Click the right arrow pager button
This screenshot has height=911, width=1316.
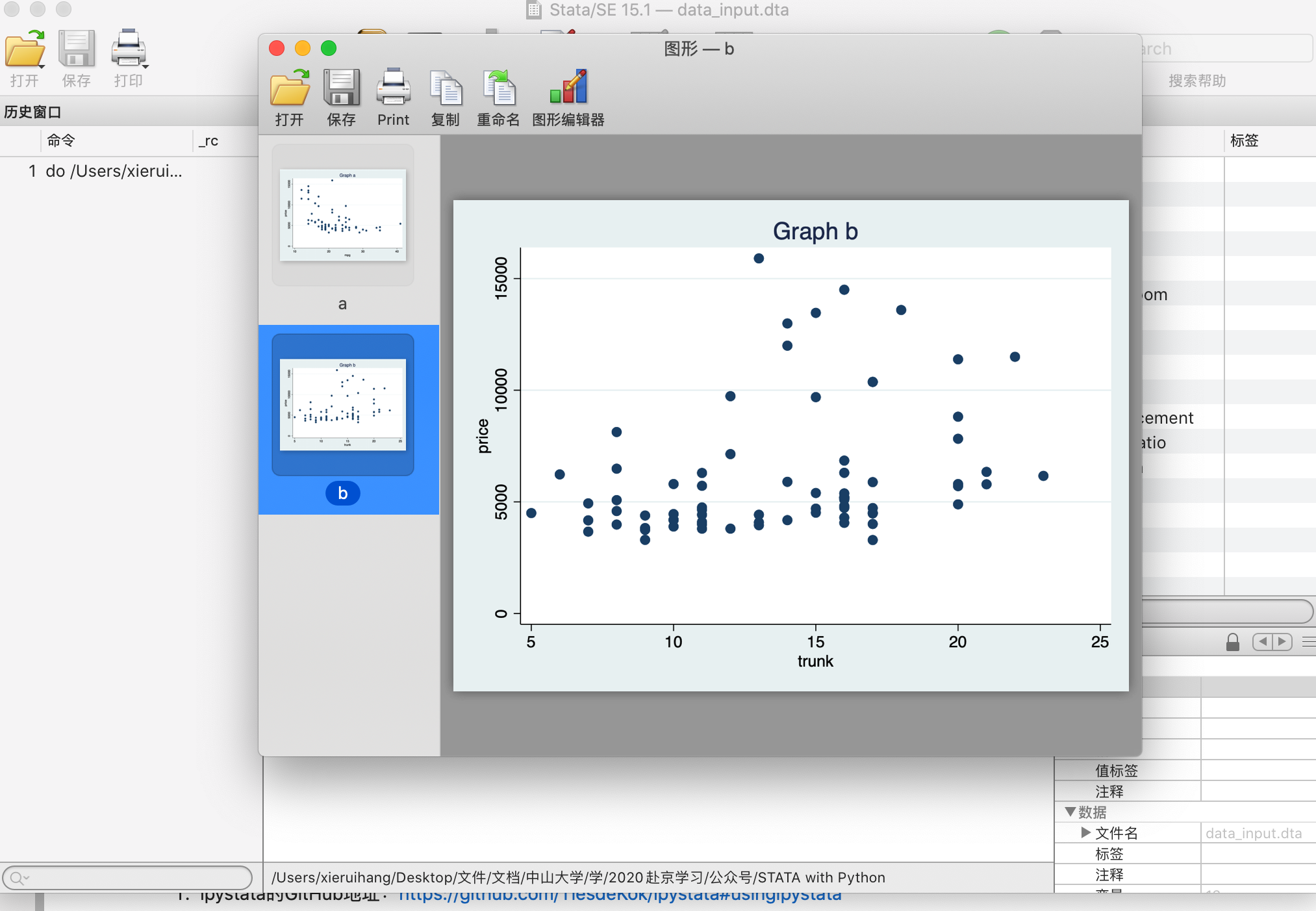[1282, 642]
